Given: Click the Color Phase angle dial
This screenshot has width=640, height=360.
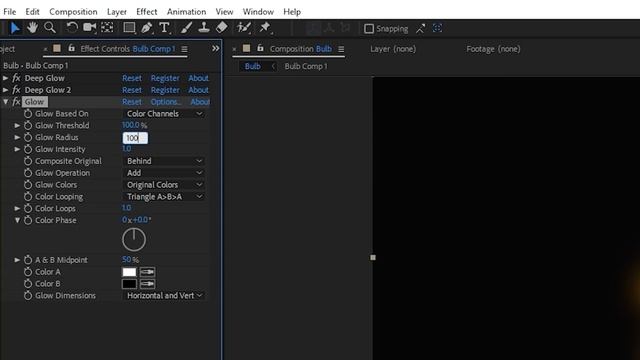Looking at the screenshot, I should [134, 240].
